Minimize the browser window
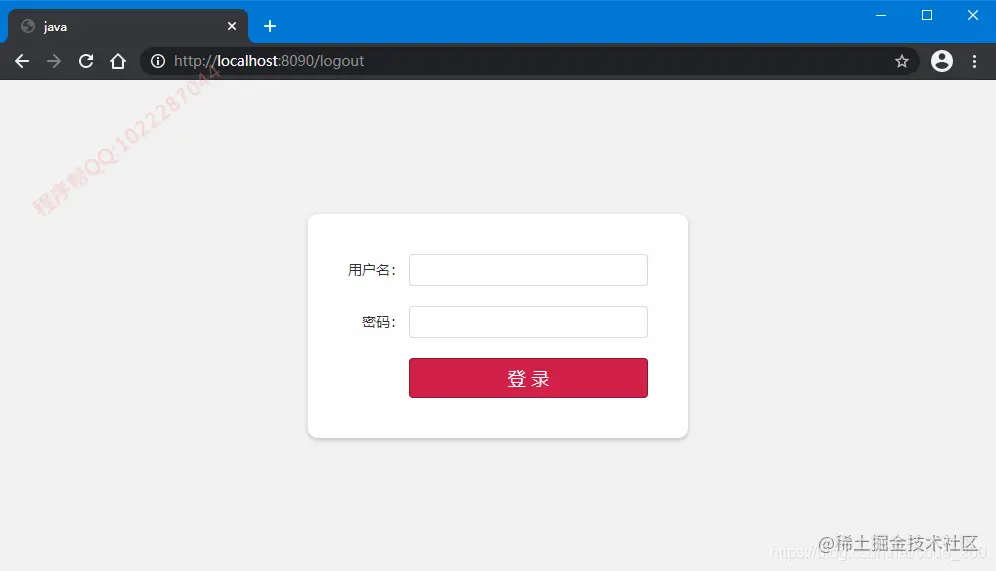 coord(880,15)
